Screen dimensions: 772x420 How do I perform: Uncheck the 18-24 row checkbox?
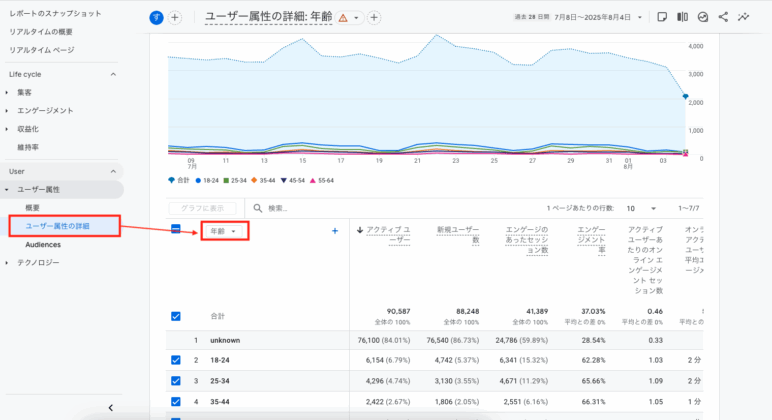click(176, 359)
